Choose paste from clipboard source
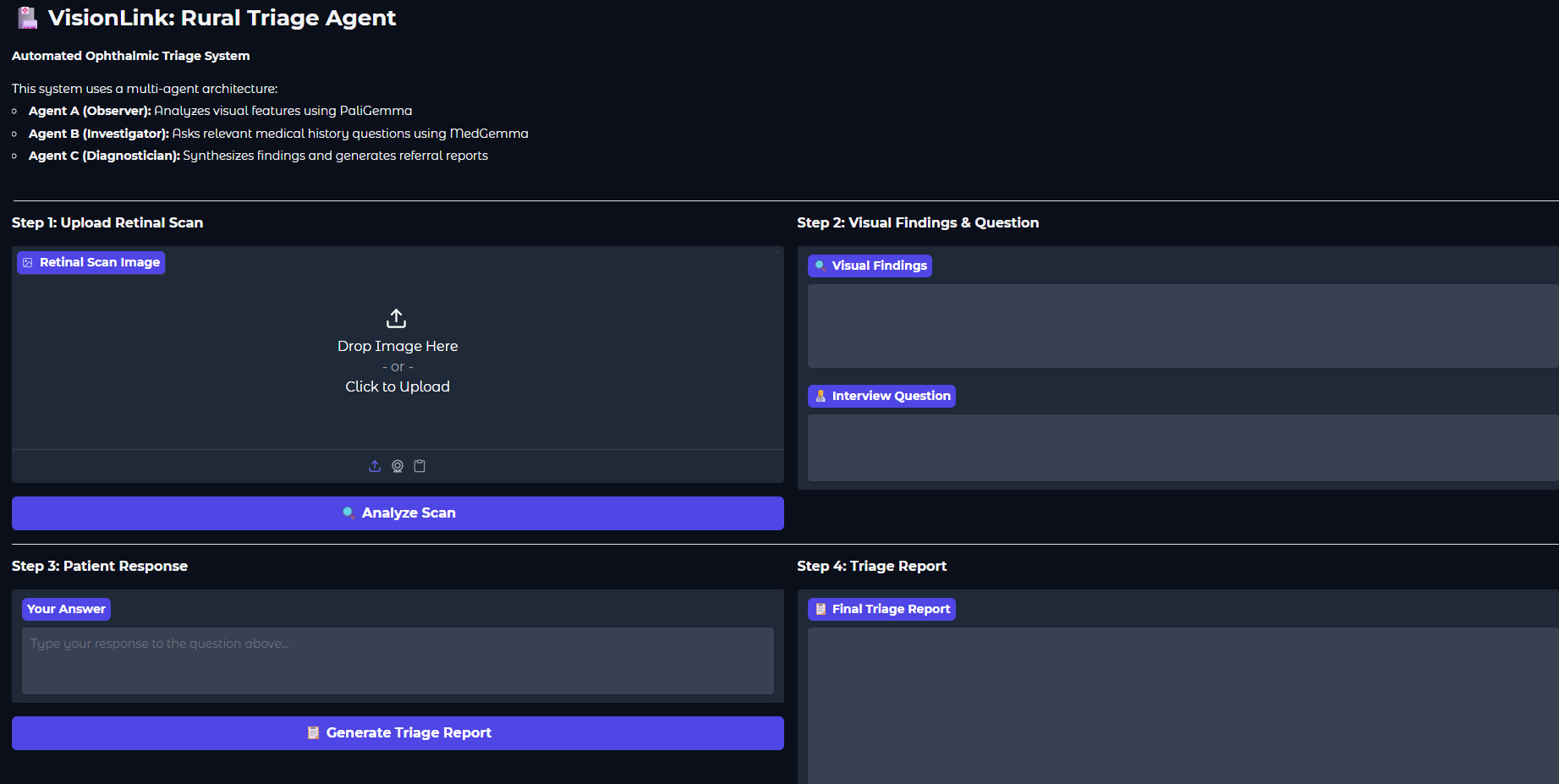Viewport: 1559px width, 784px height. (x=420, y=466)
